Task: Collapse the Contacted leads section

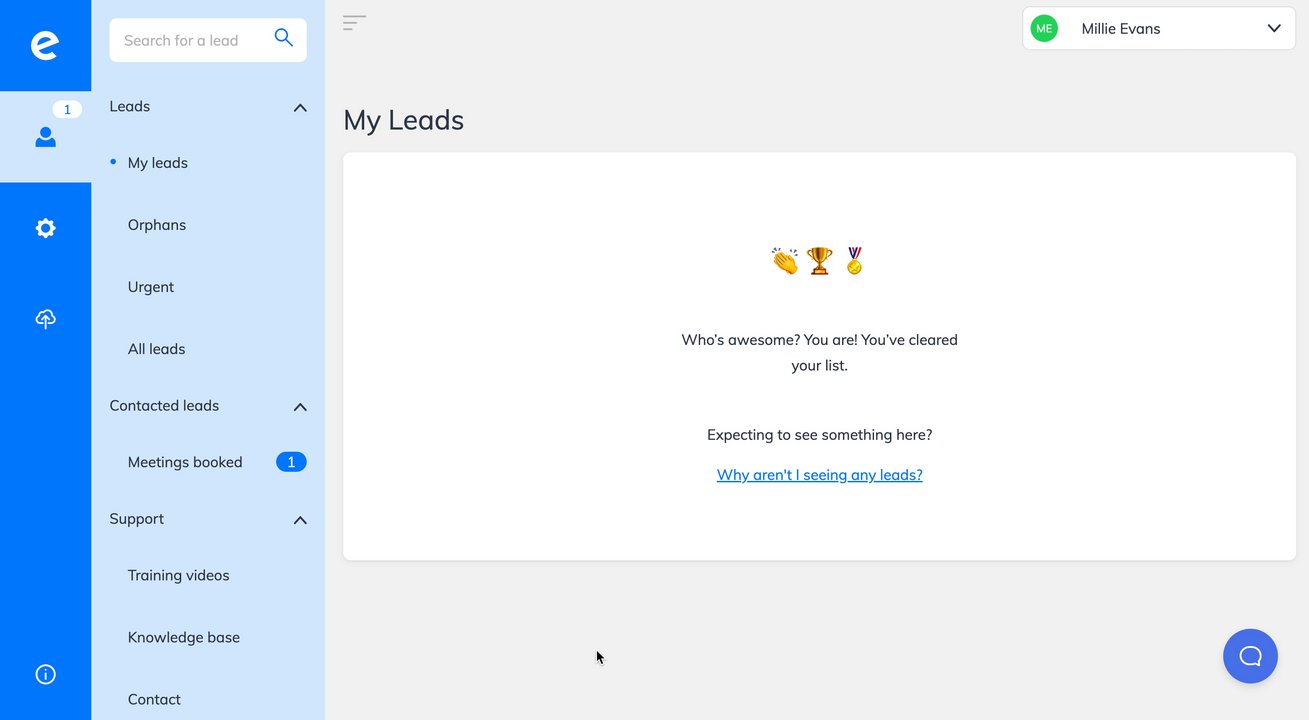Action: pyautogui.click(x=300, y=407)
